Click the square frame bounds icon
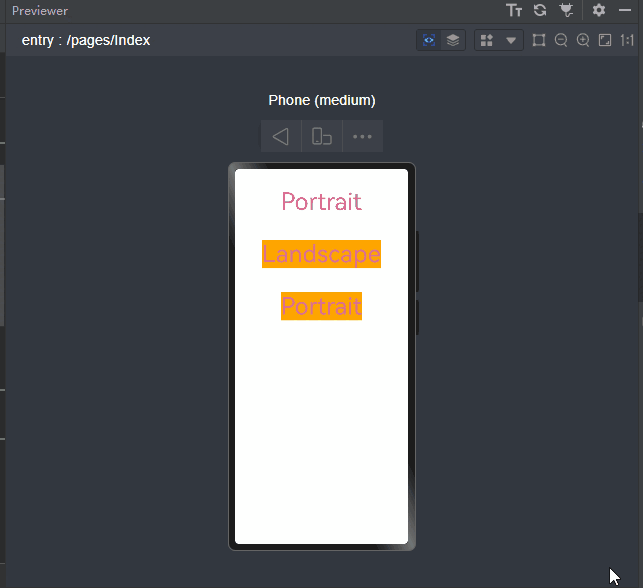 pyautogui.click(x=539, y=40)
